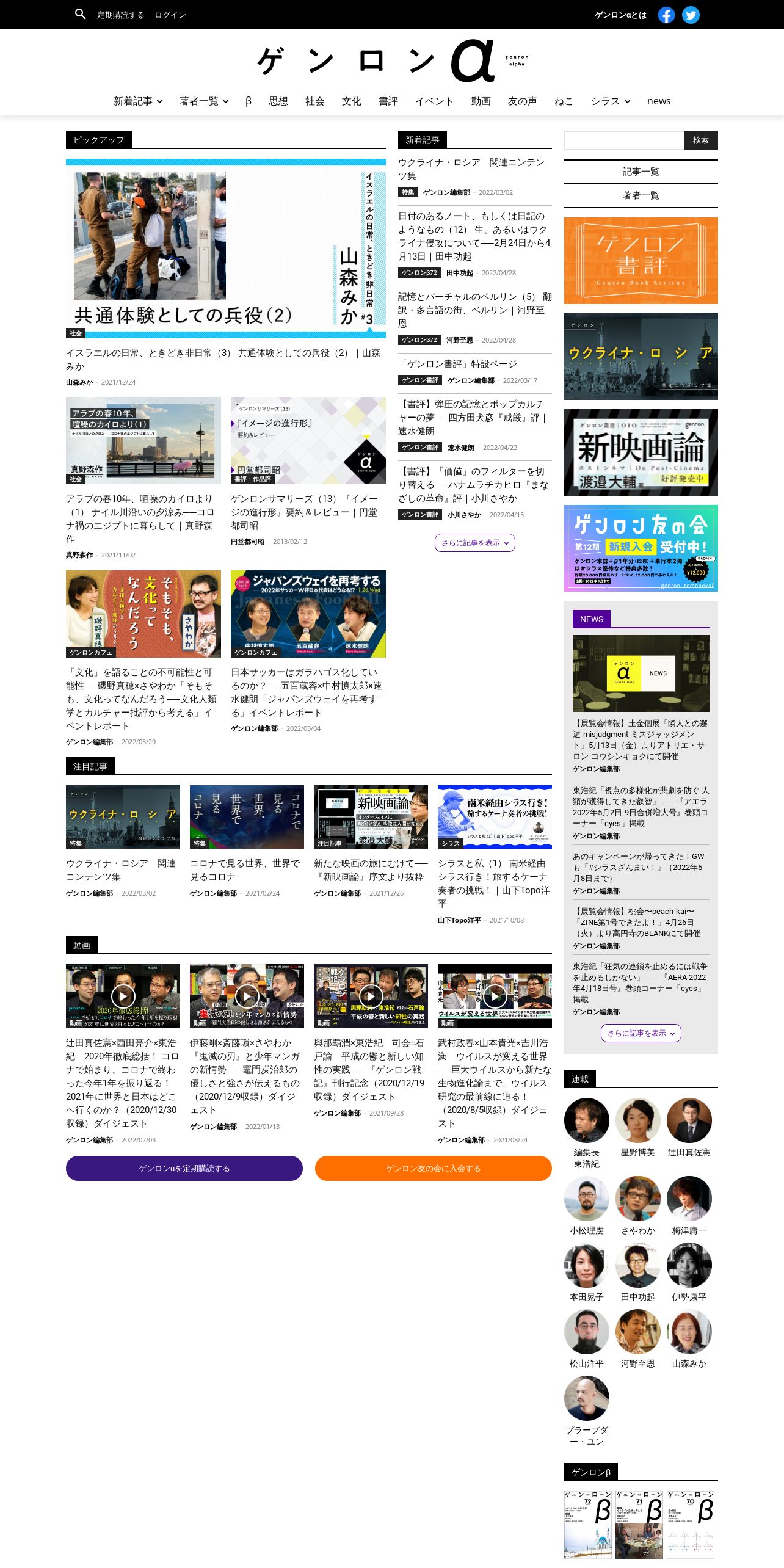Image resolution: width=784 pixels, height=1568 pixels.
Task: Play the 鬼滅の刃 video thumbnail
Action: click(247, 996)
